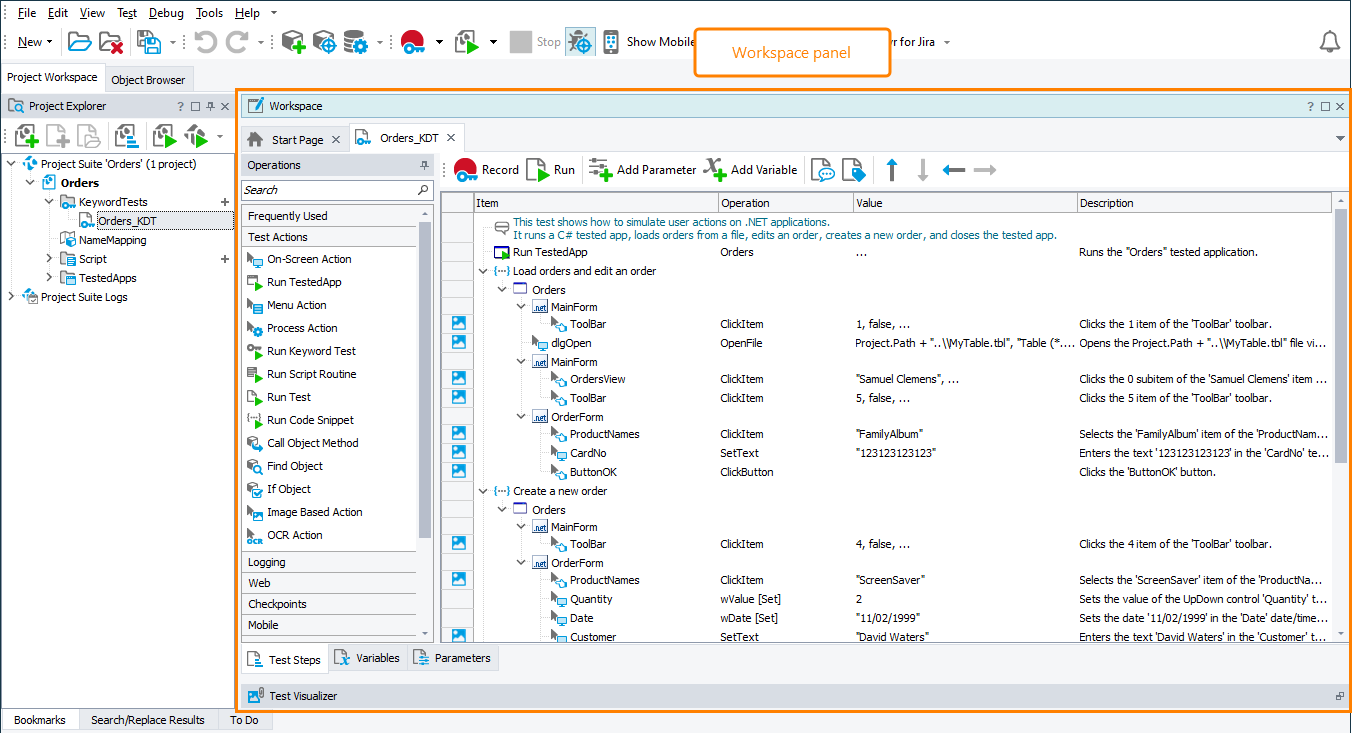Screen dimensions: 1352x733
Task: Click the Add Parameter icon
Action: (x=601, y=169)
